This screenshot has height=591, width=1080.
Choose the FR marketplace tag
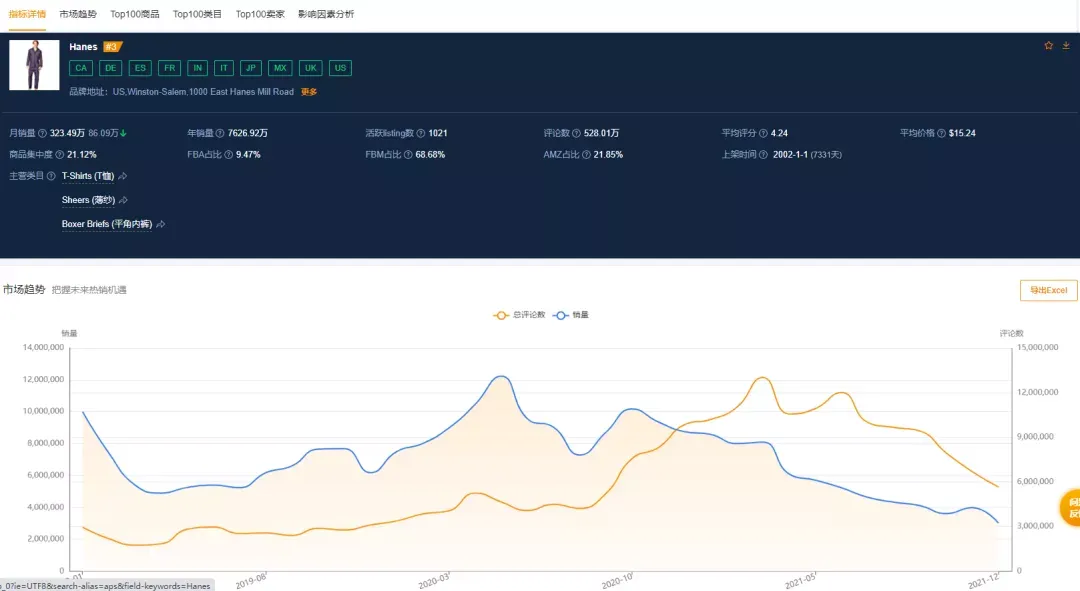click(169, 68)
